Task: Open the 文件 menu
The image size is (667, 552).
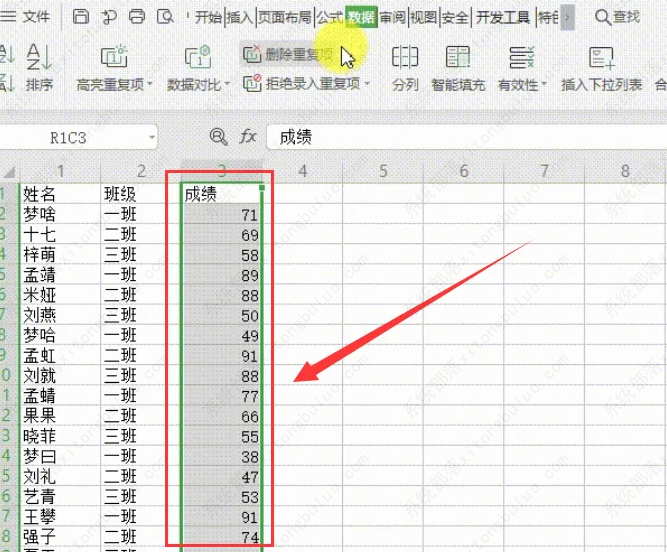Action: pos(26,17)
